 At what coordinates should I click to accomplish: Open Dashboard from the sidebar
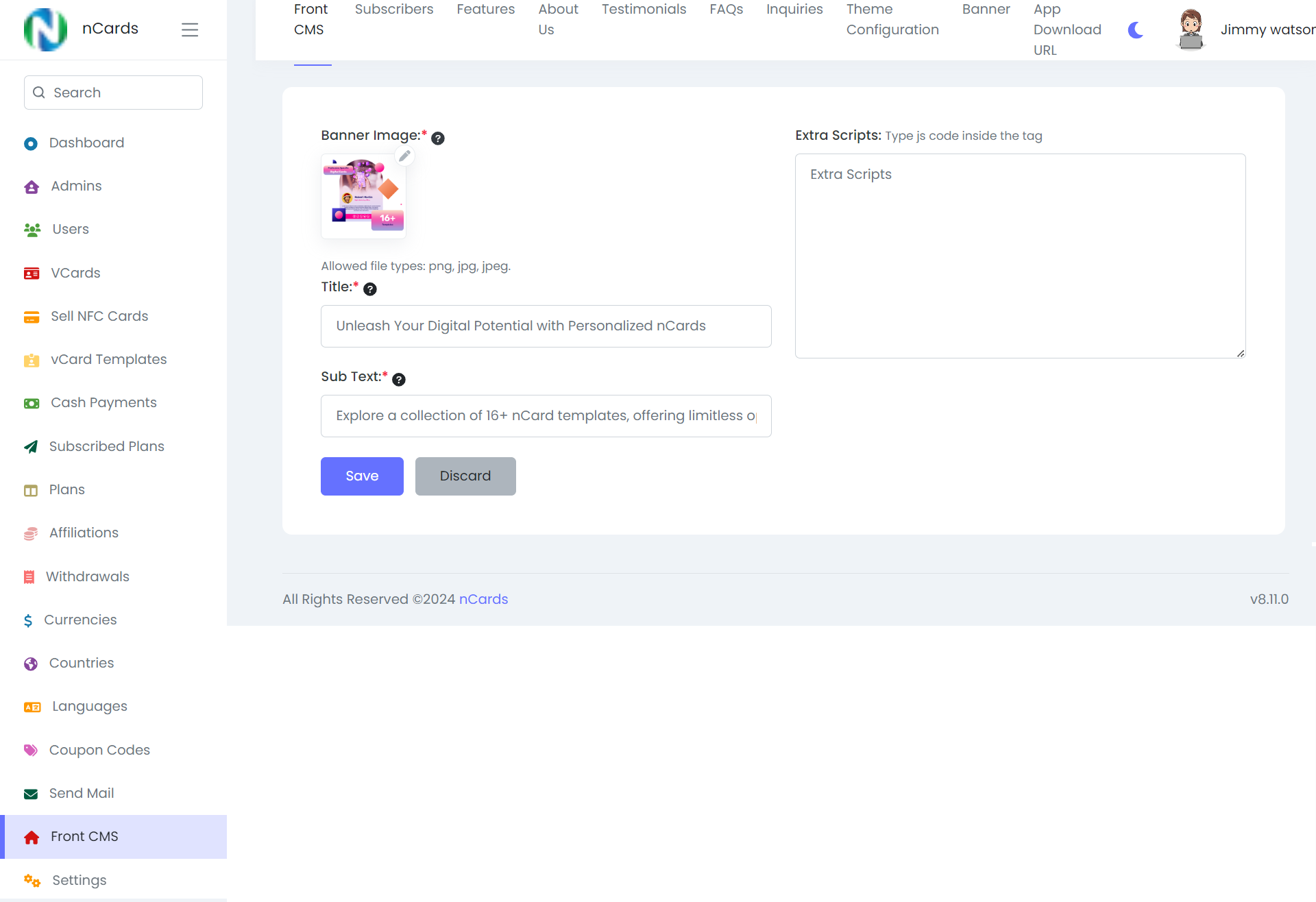coord(86,143)
